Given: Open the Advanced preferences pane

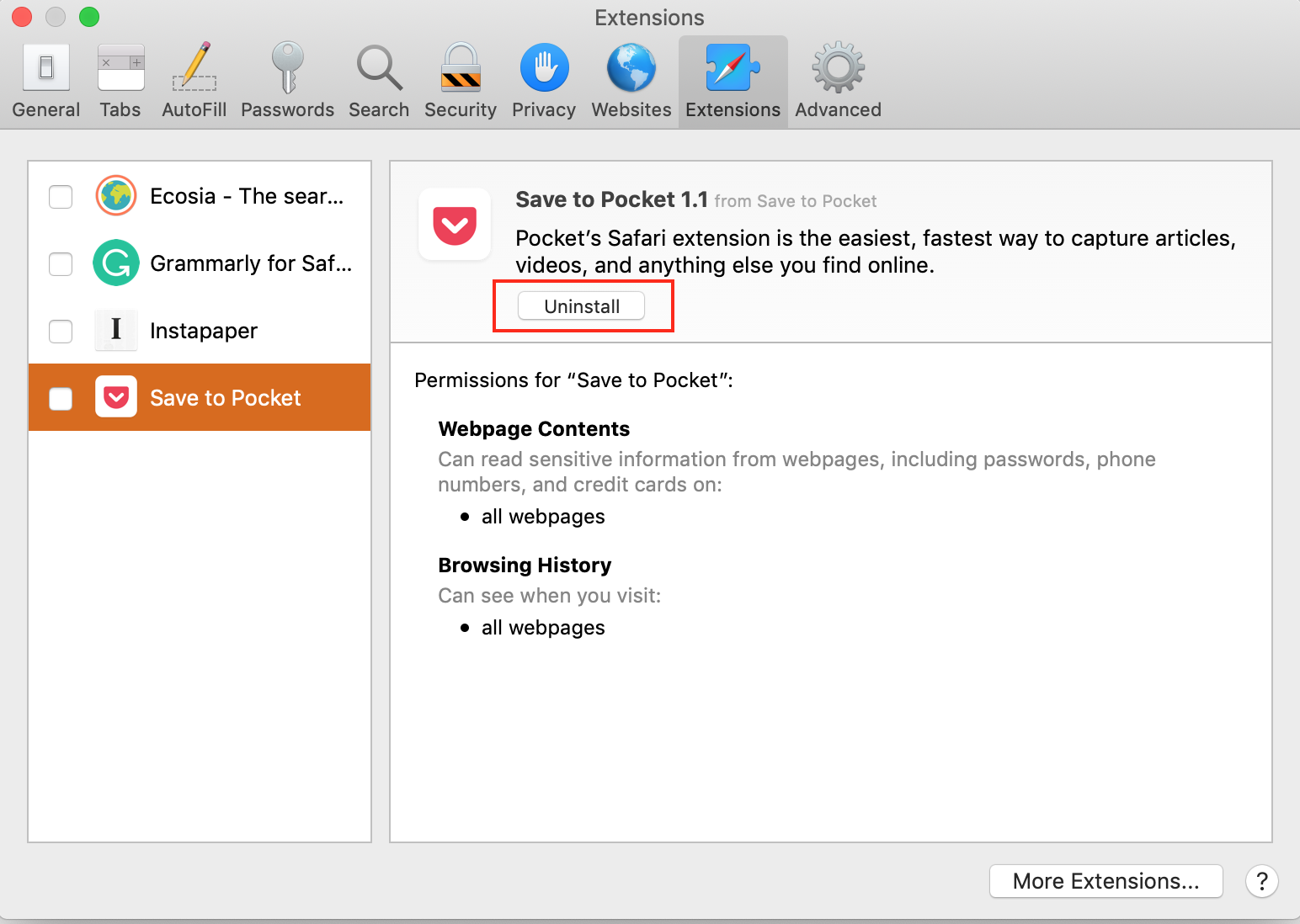Looking at the screenshot, I should pos(838,82).
